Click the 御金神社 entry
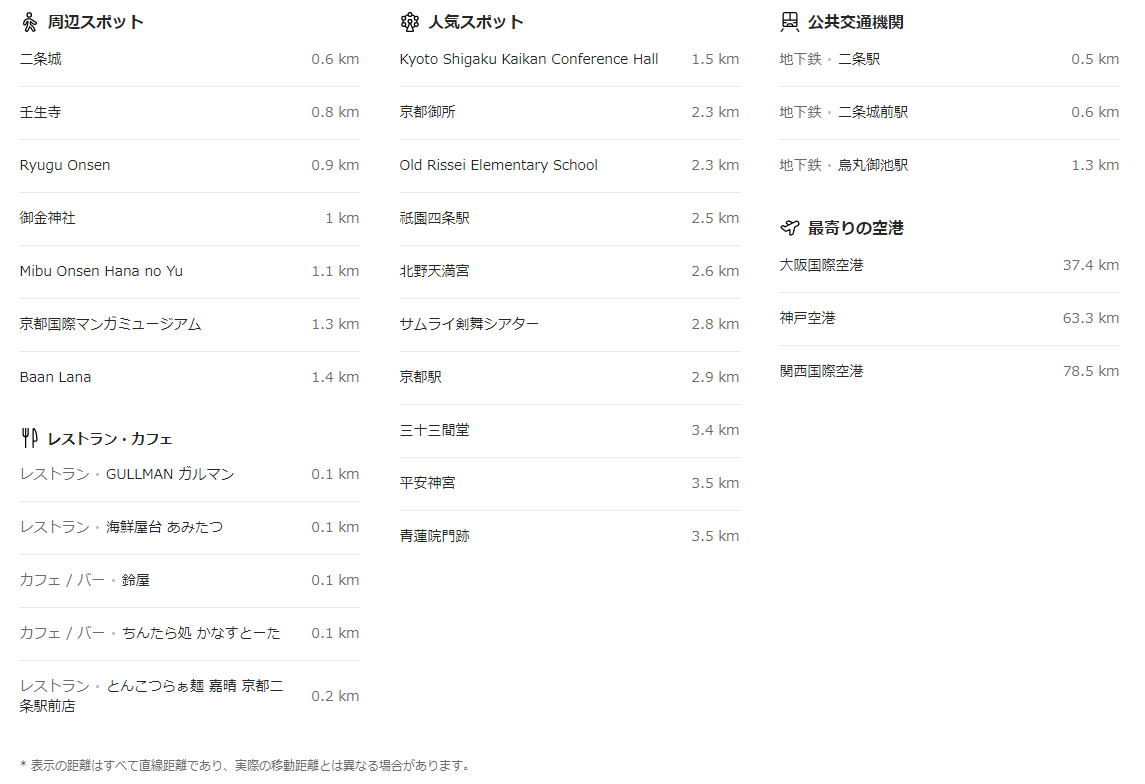The width and height of the screenshot is (1145, 784). [189, 218]
